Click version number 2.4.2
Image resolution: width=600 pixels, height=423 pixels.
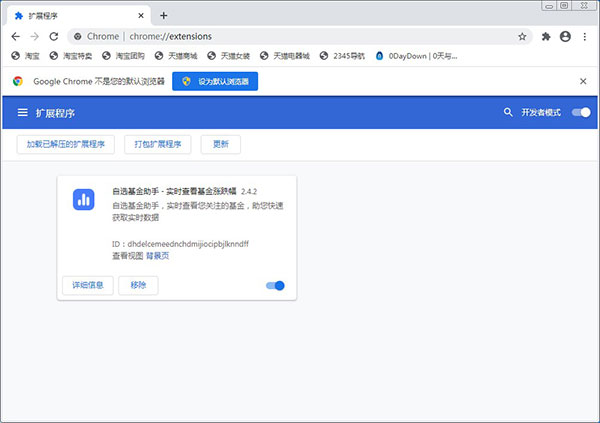point(249,191)
